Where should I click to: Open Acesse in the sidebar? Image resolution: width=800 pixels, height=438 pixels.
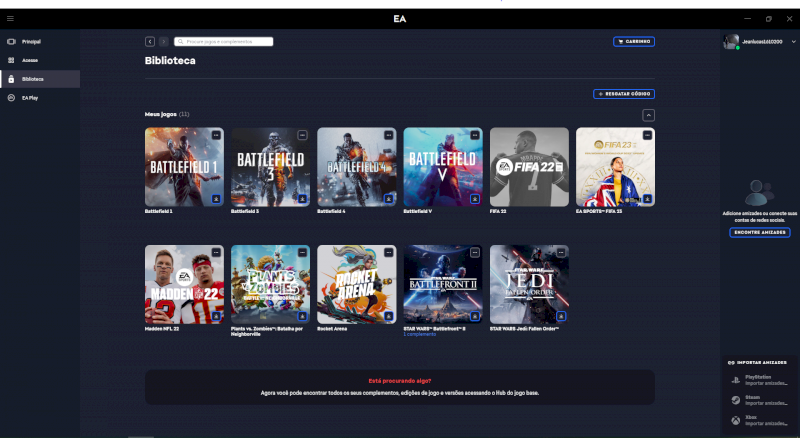30,60
